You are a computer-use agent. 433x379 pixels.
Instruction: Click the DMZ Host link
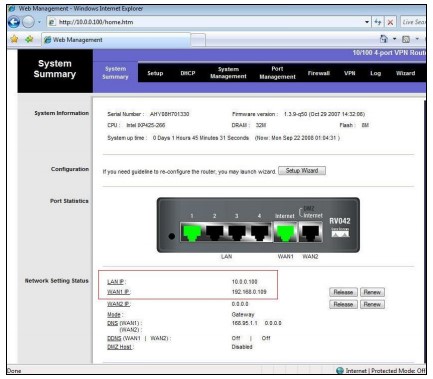[119, 347]
